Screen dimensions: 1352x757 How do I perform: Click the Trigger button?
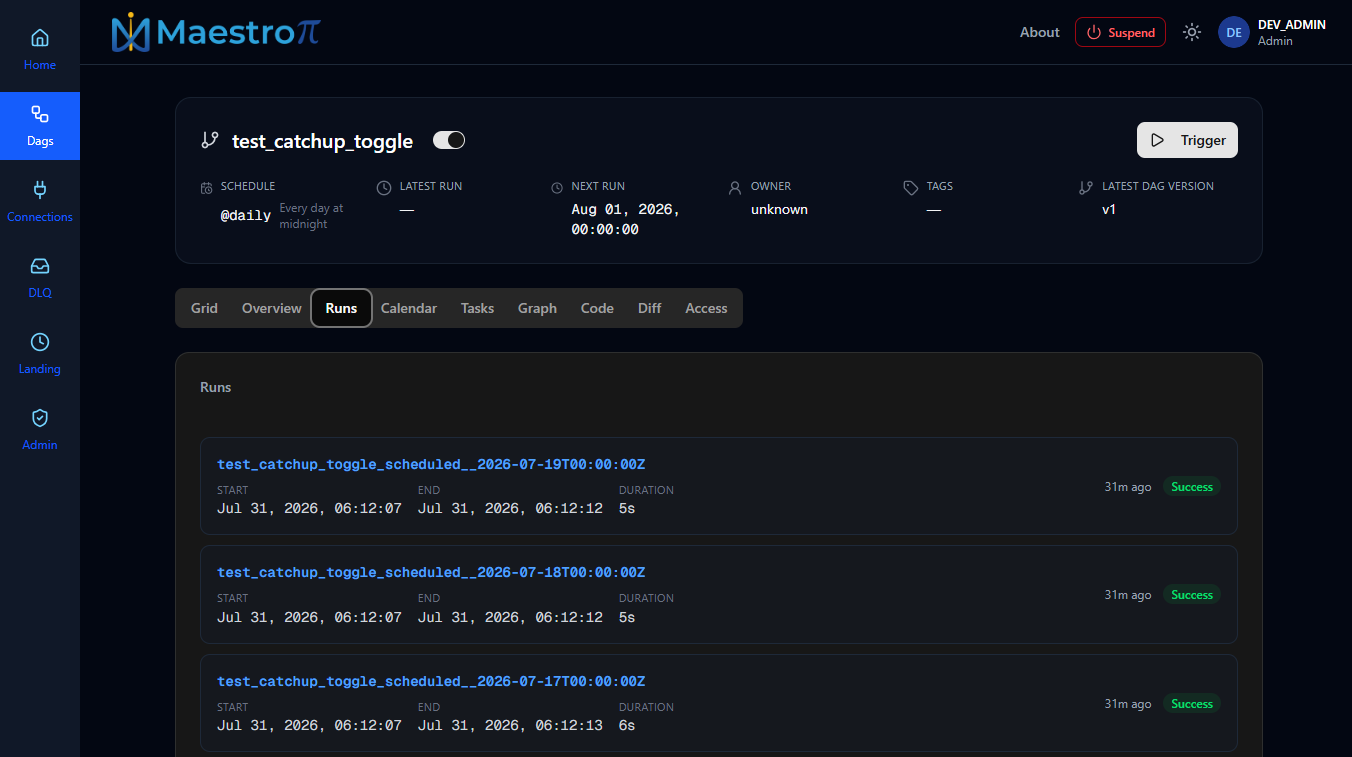(x=1187, y=140)
